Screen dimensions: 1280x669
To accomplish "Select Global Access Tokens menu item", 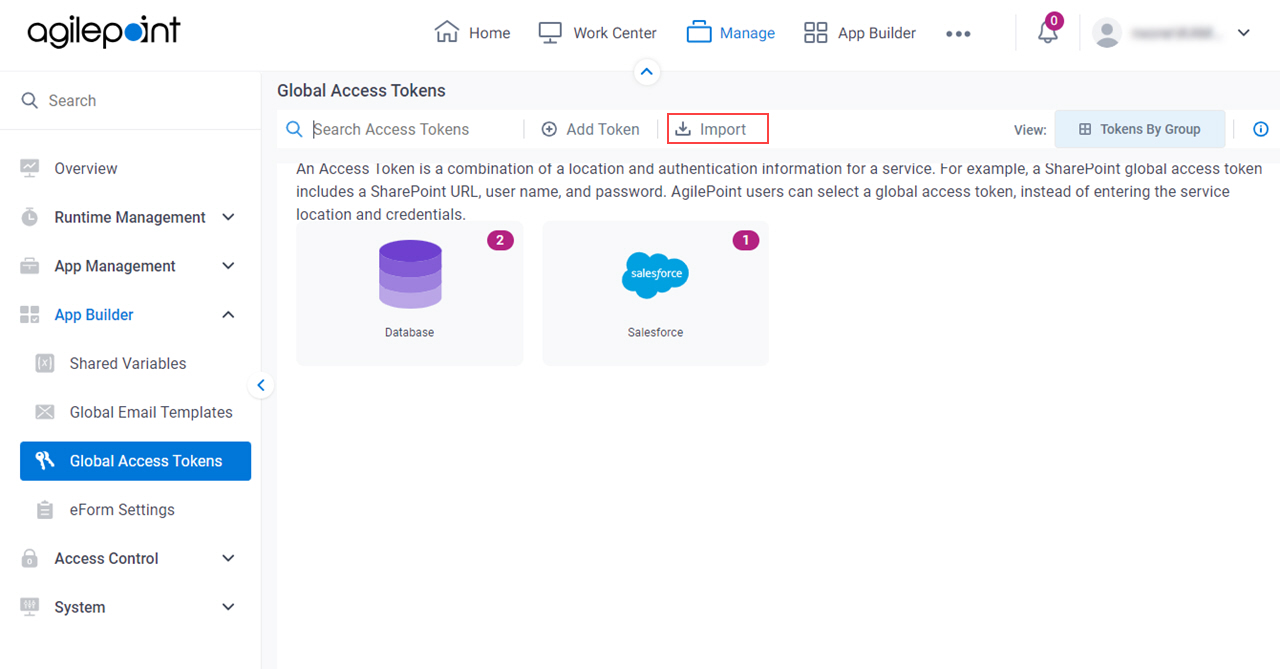I will 135,461.
